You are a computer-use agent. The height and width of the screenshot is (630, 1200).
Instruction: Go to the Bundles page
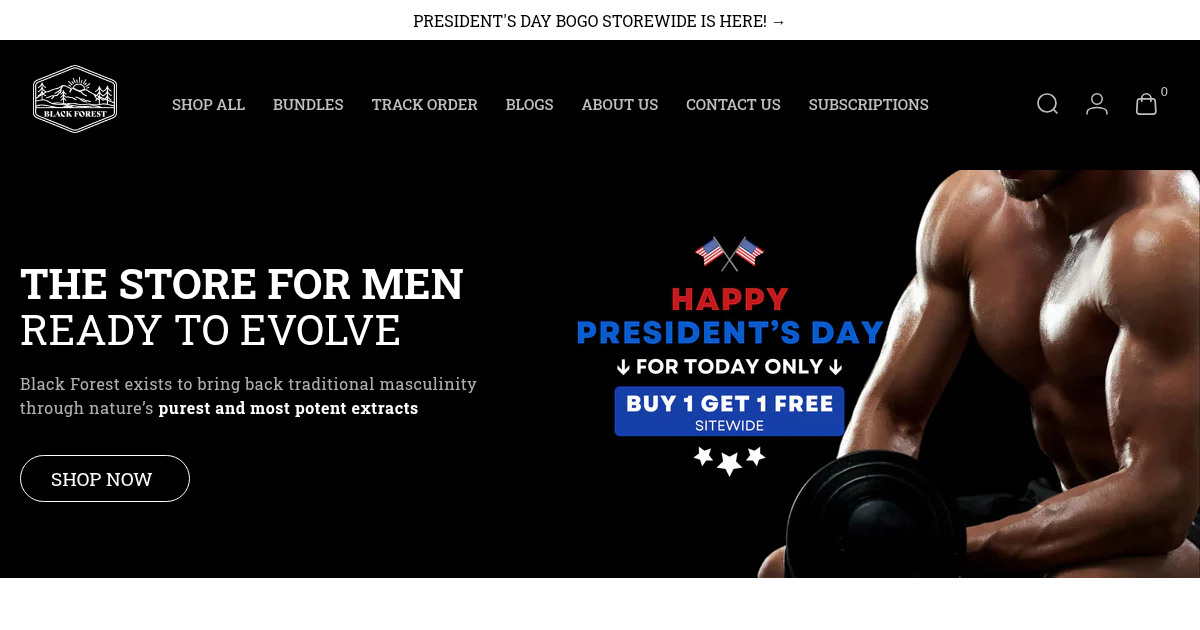(x=308, y=104)
